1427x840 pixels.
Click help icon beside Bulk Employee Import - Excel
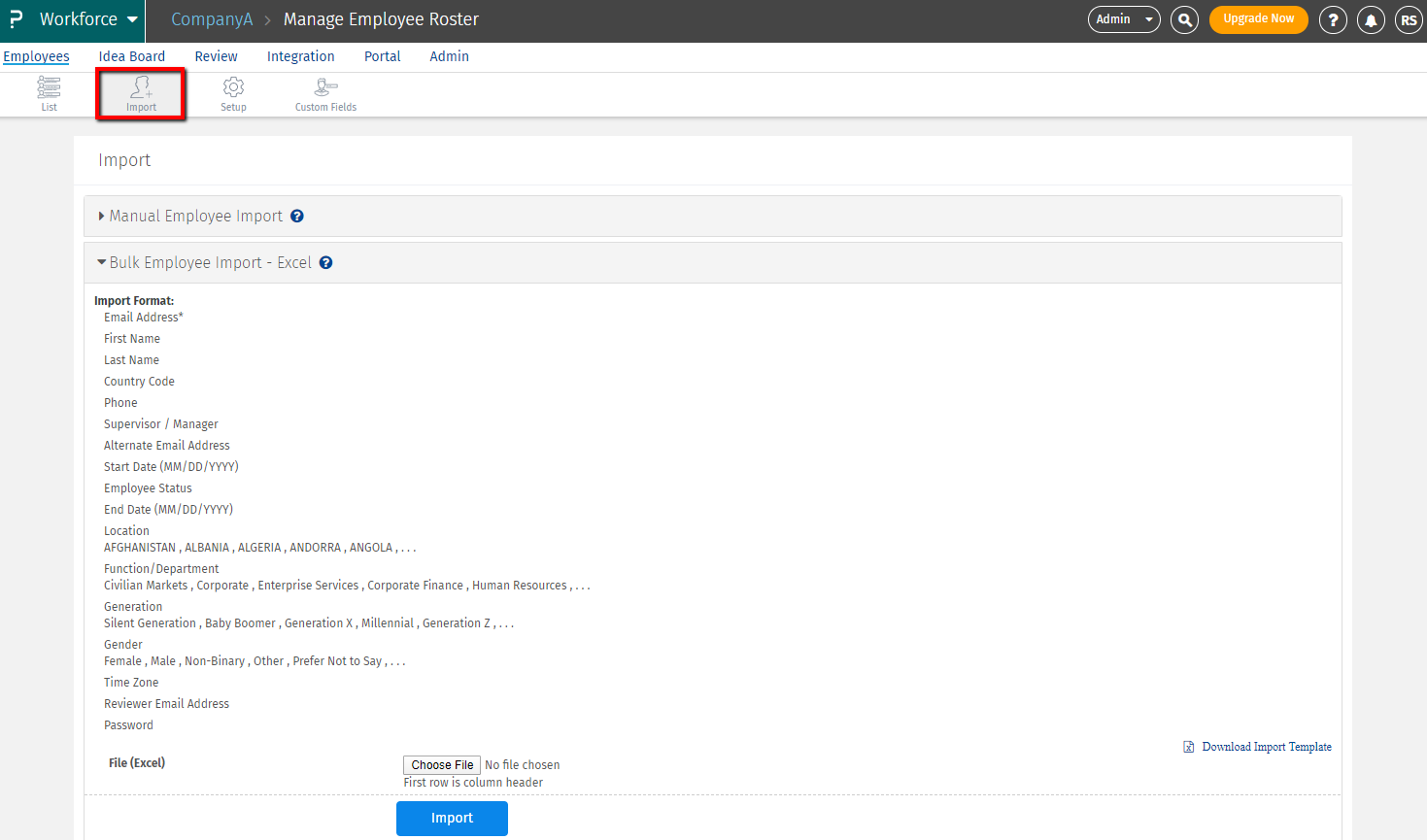point(326,263)
